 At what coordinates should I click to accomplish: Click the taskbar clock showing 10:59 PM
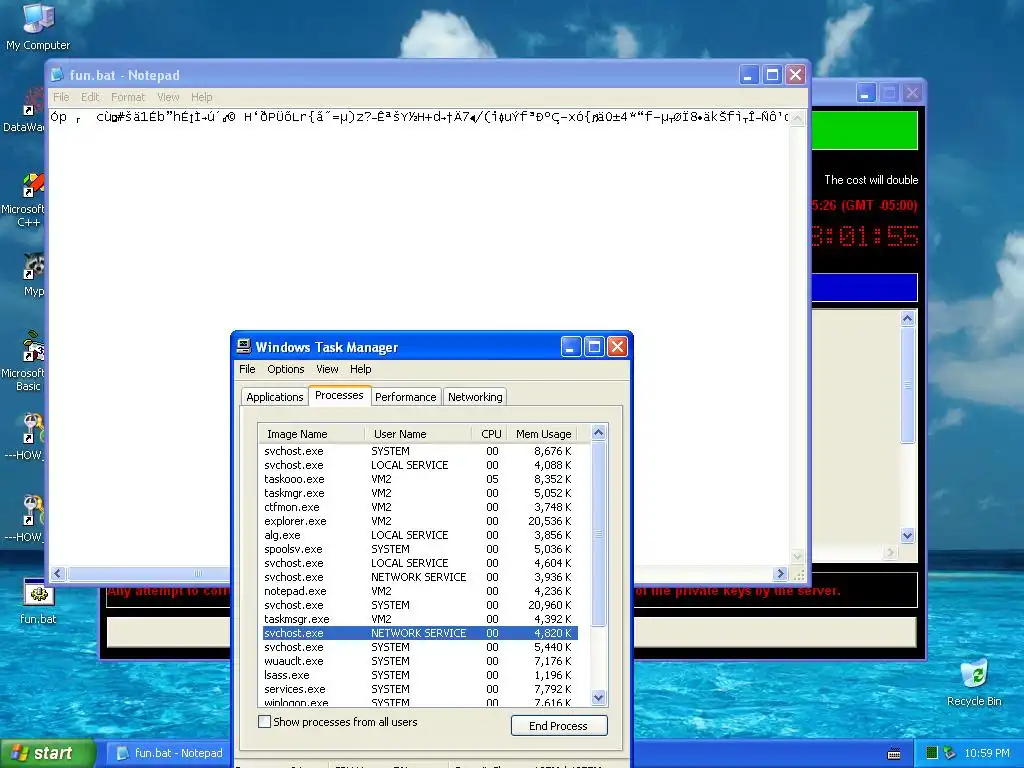pos(987,753)
